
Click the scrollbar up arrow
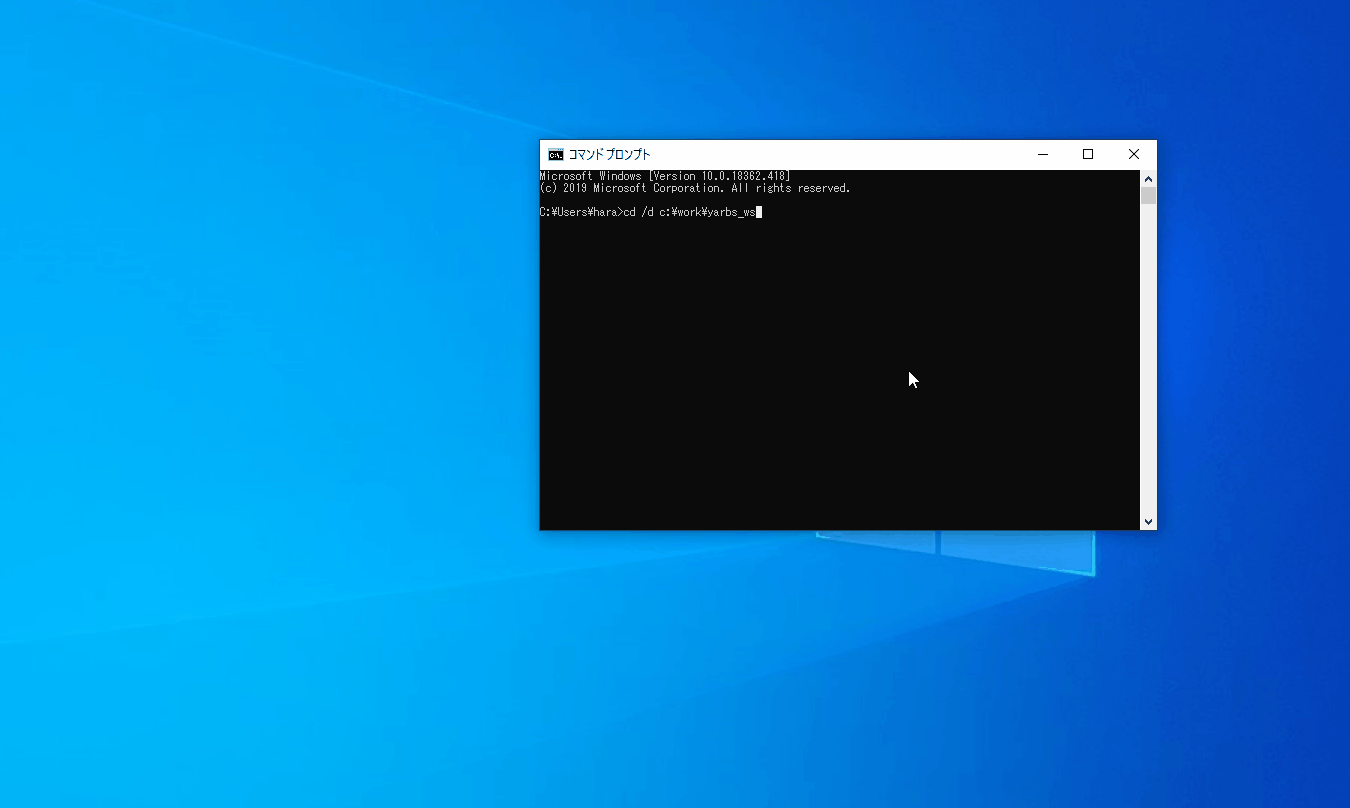(x=1148, y=178)
